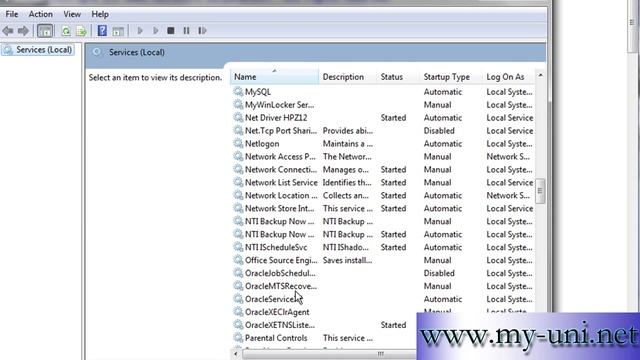Open the Action menu

(40, 14)
